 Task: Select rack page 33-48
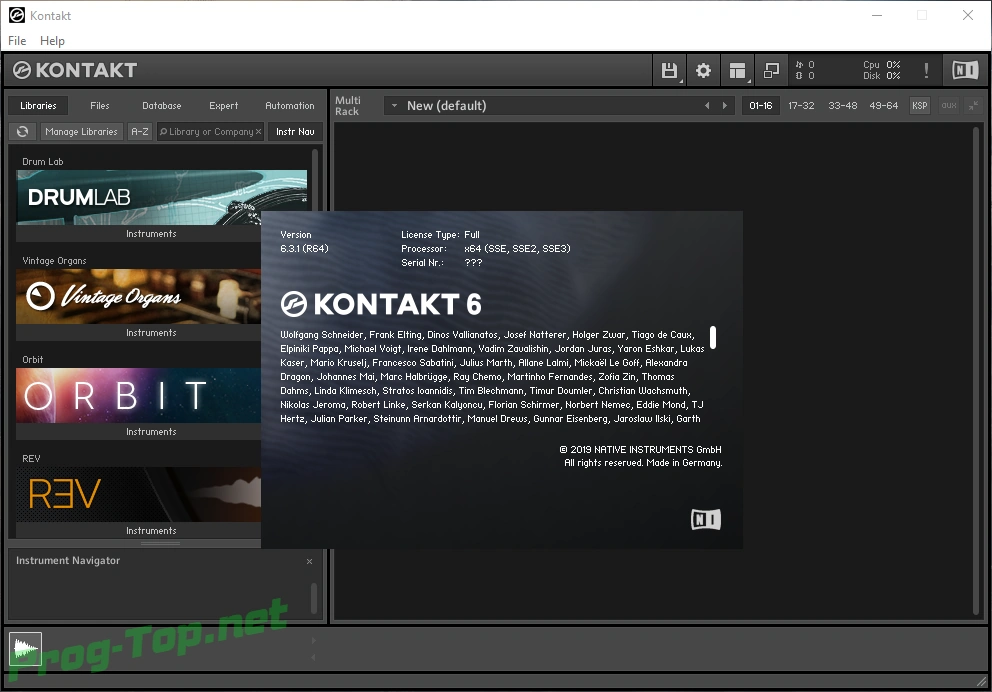pos(843,106)
